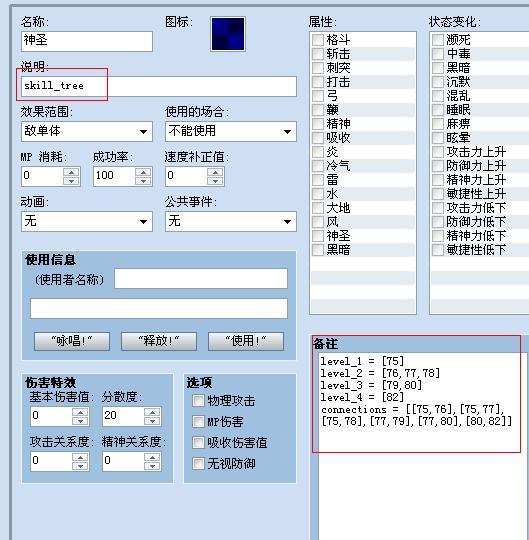Image resolution: width=529 pixels, height=540 pixels.
Task: Tick the 黑暗 attribute checkbox
Action: pos(318,249)
